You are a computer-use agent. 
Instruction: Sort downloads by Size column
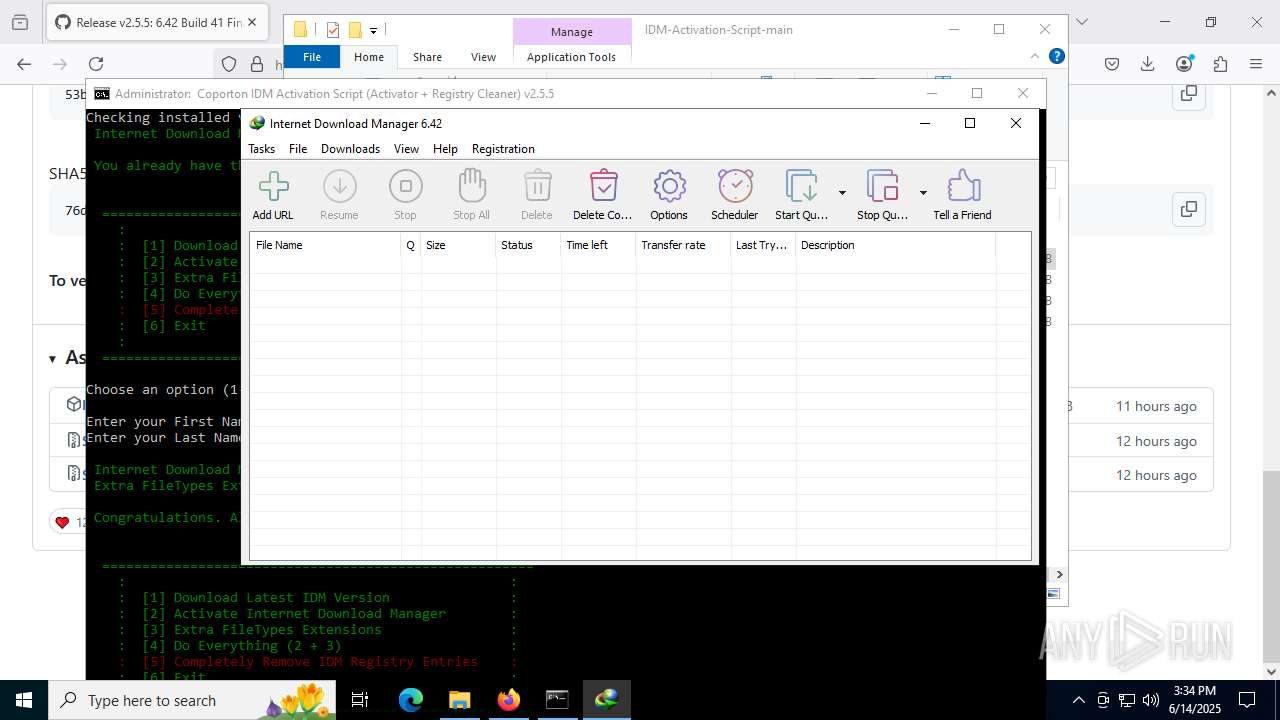pos(458,245)
